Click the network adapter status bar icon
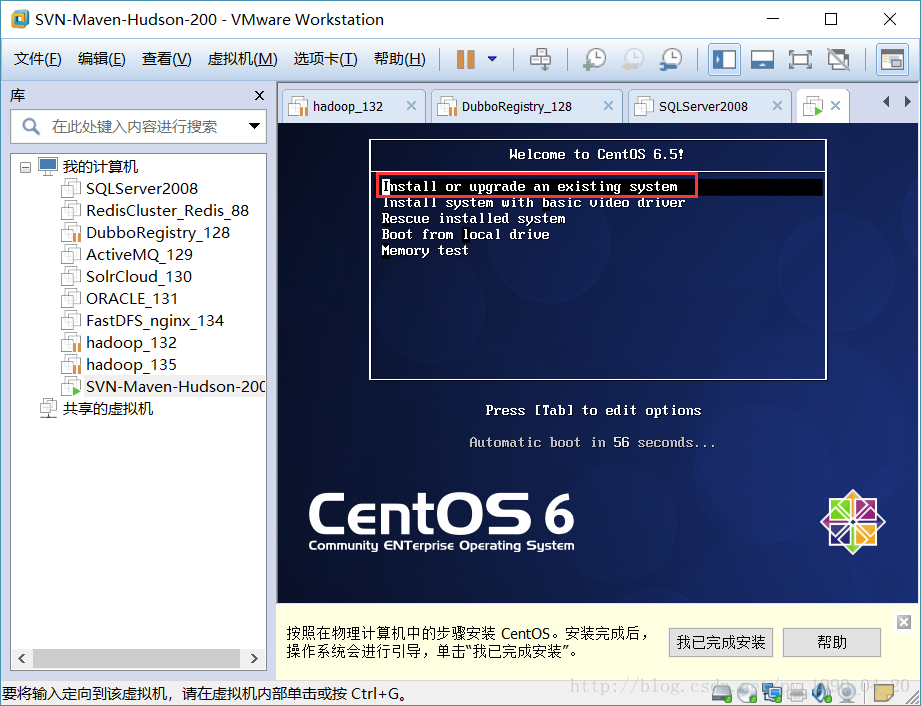The width and height of the screenshot is (921, 706). point(772,694)
